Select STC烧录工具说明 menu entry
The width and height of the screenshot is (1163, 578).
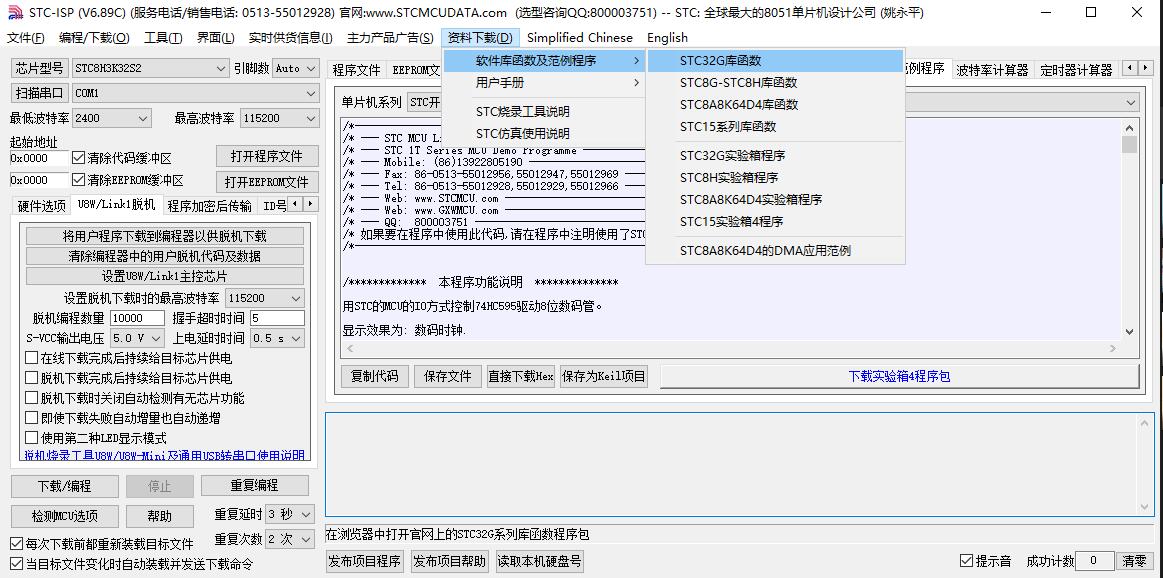click(x=544, y=111)
